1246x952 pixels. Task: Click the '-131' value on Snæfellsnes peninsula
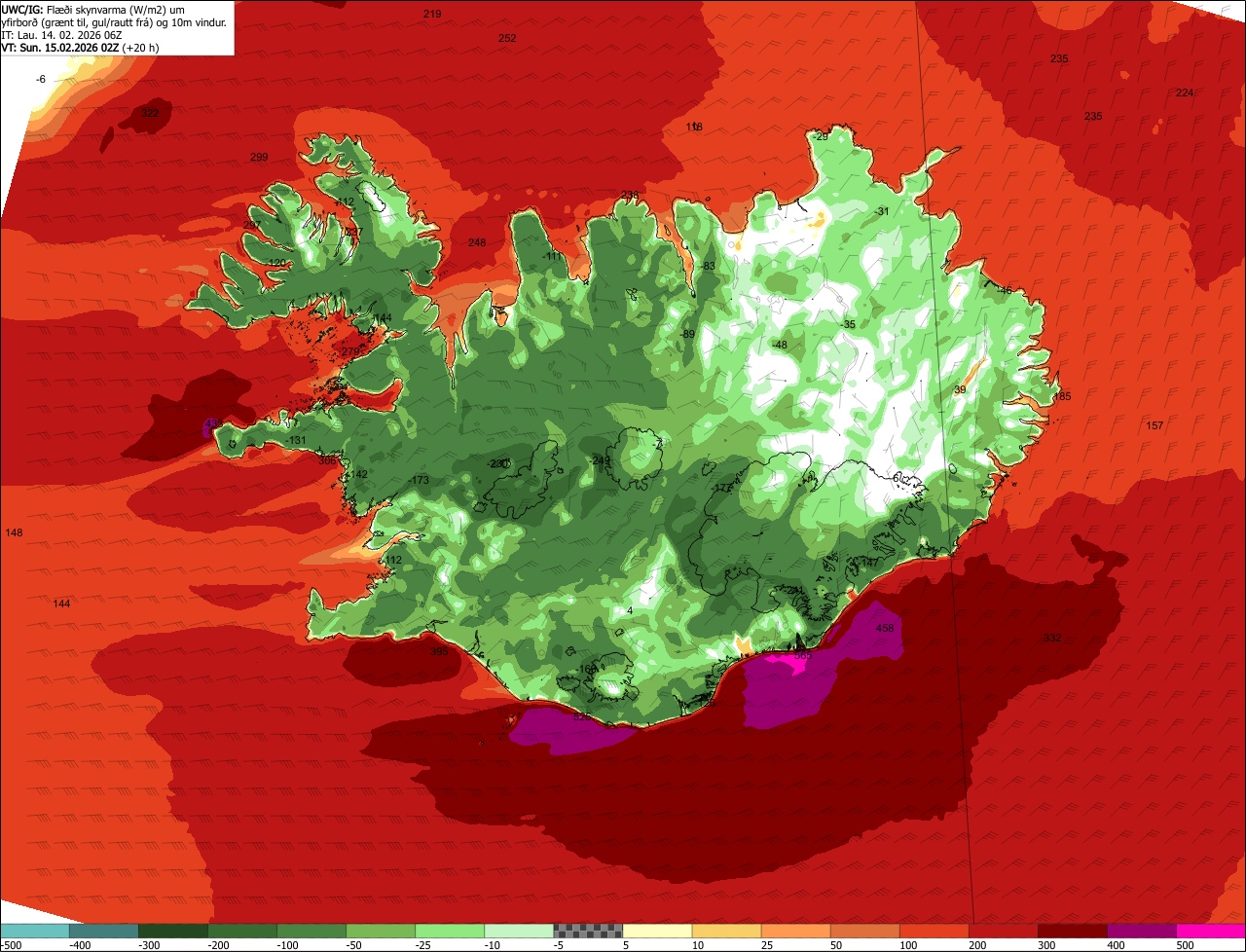(x=296, y=441)
